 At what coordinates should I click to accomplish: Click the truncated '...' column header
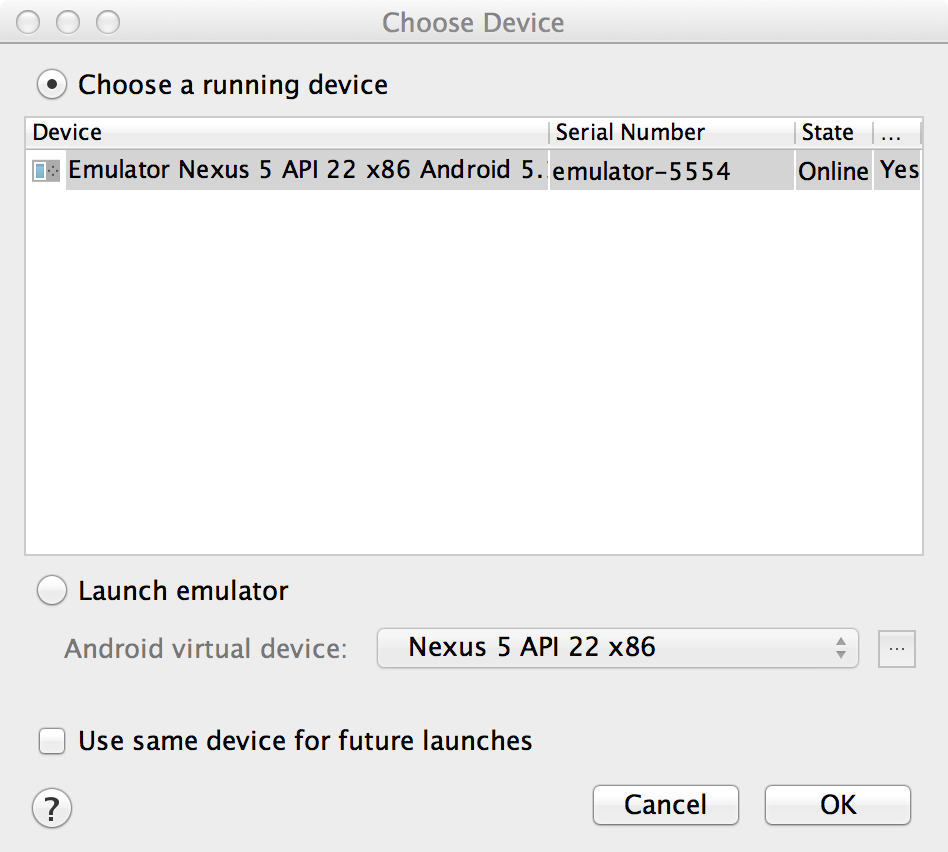(x=896, y=133)
